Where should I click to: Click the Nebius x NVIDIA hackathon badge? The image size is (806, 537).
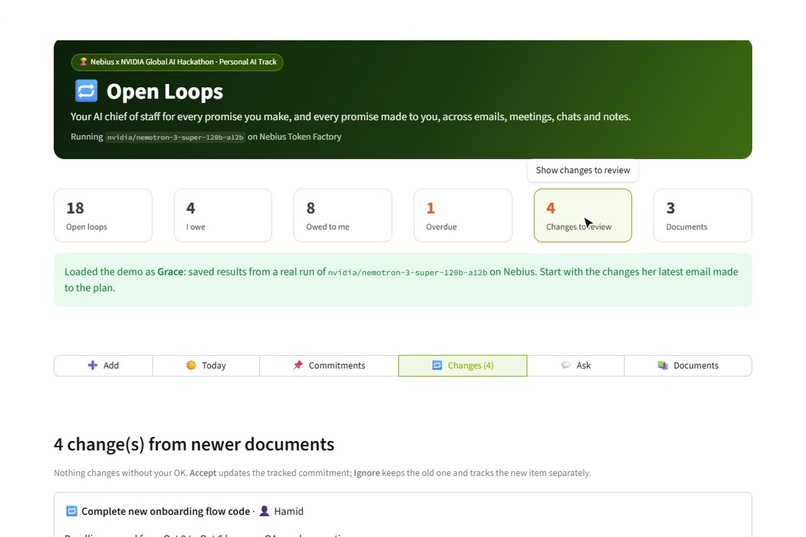pos(177,62)
